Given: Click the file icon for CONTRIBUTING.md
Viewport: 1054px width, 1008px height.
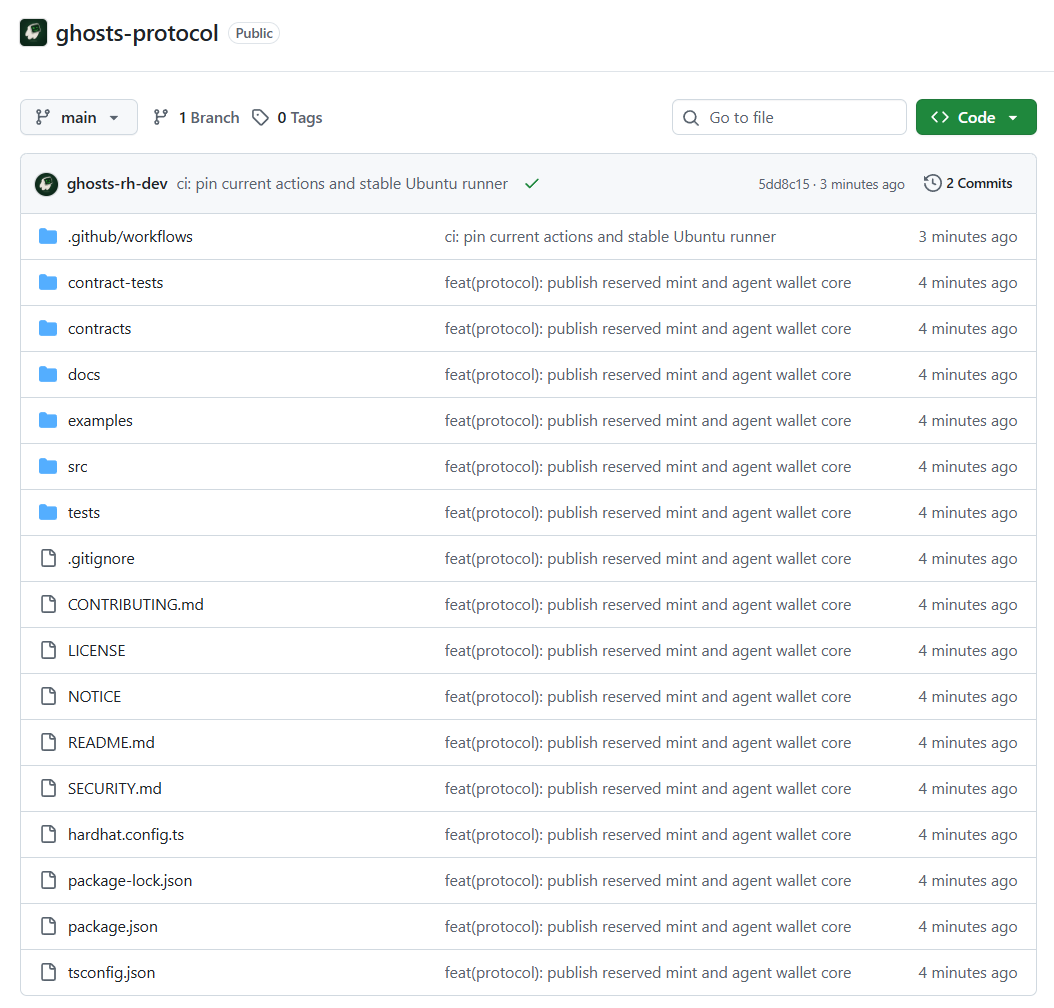Looking at the screenshot, I should click(x=48, y=605).
